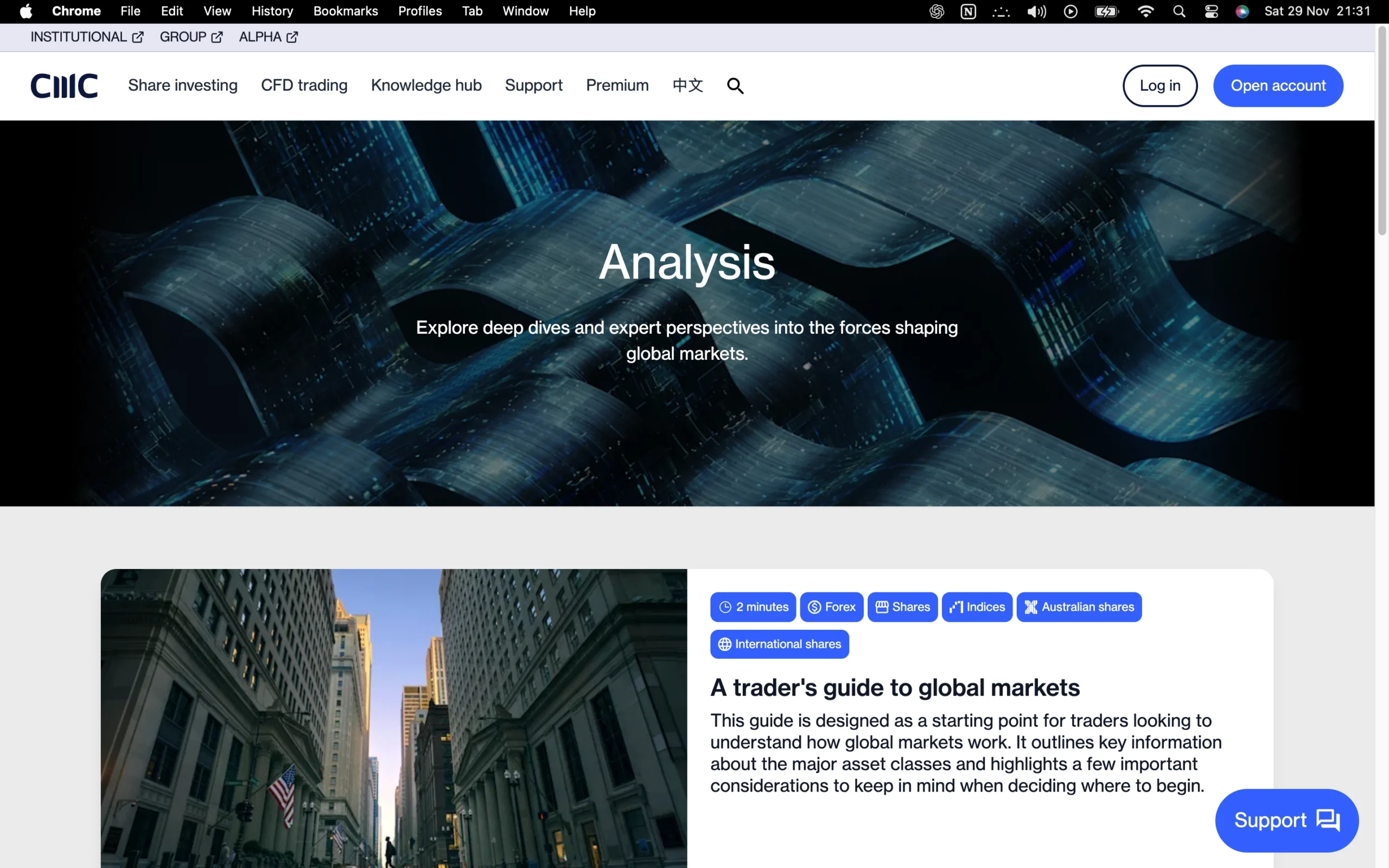The image size is (1389, 868).
Task: Click the ChatGPT icon in the menu bar
Action: (x=936, y=11)
